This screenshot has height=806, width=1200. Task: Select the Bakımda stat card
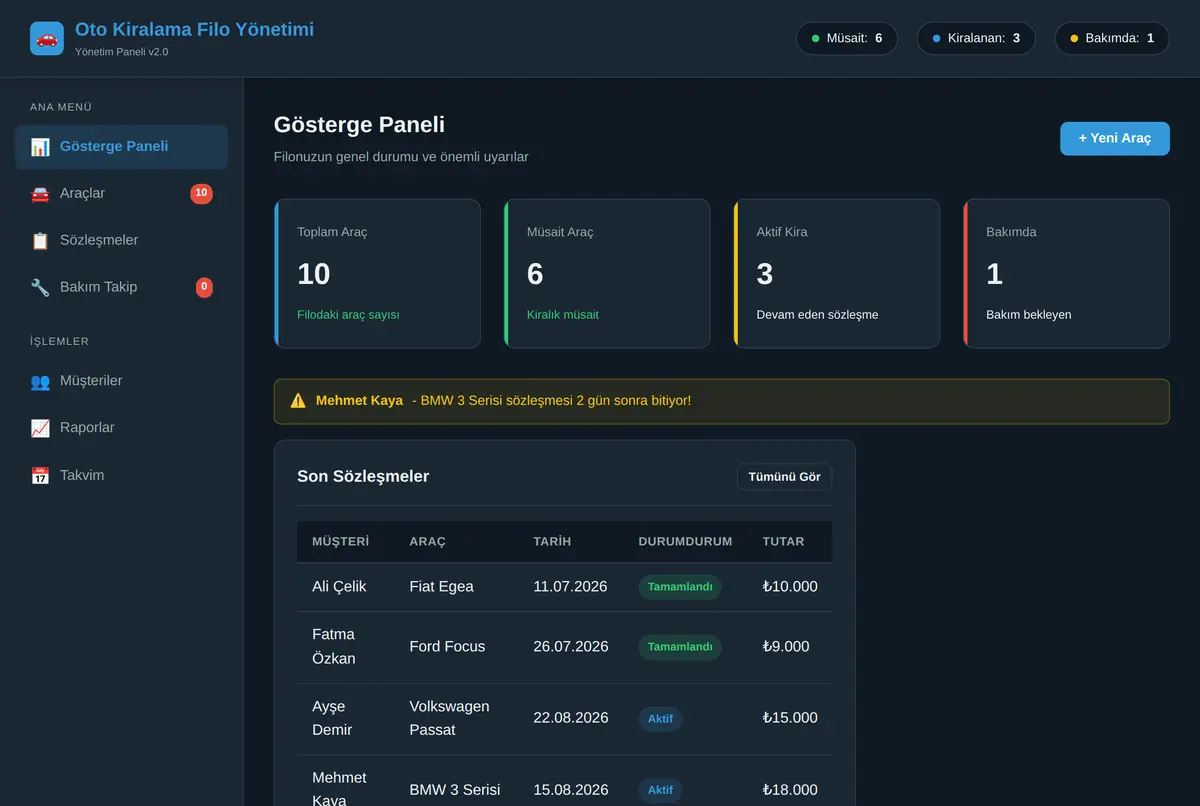point(1067,274)
